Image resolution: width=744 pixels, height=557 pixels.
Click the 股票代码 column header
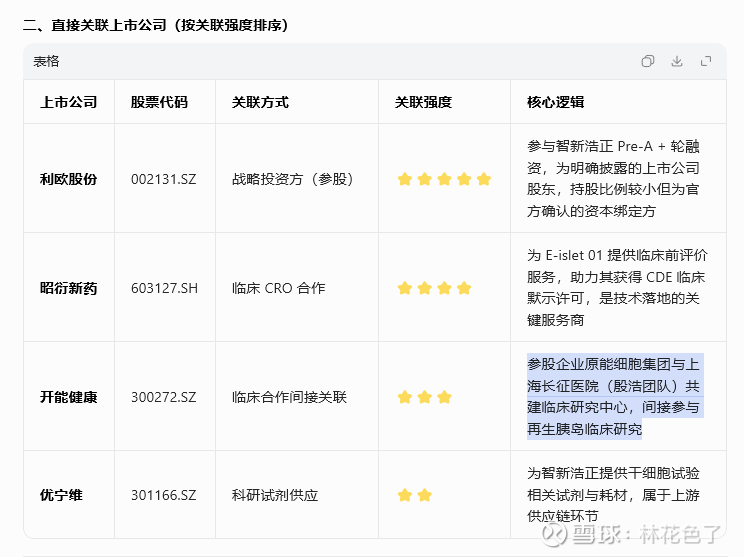[x=159, y=102]
